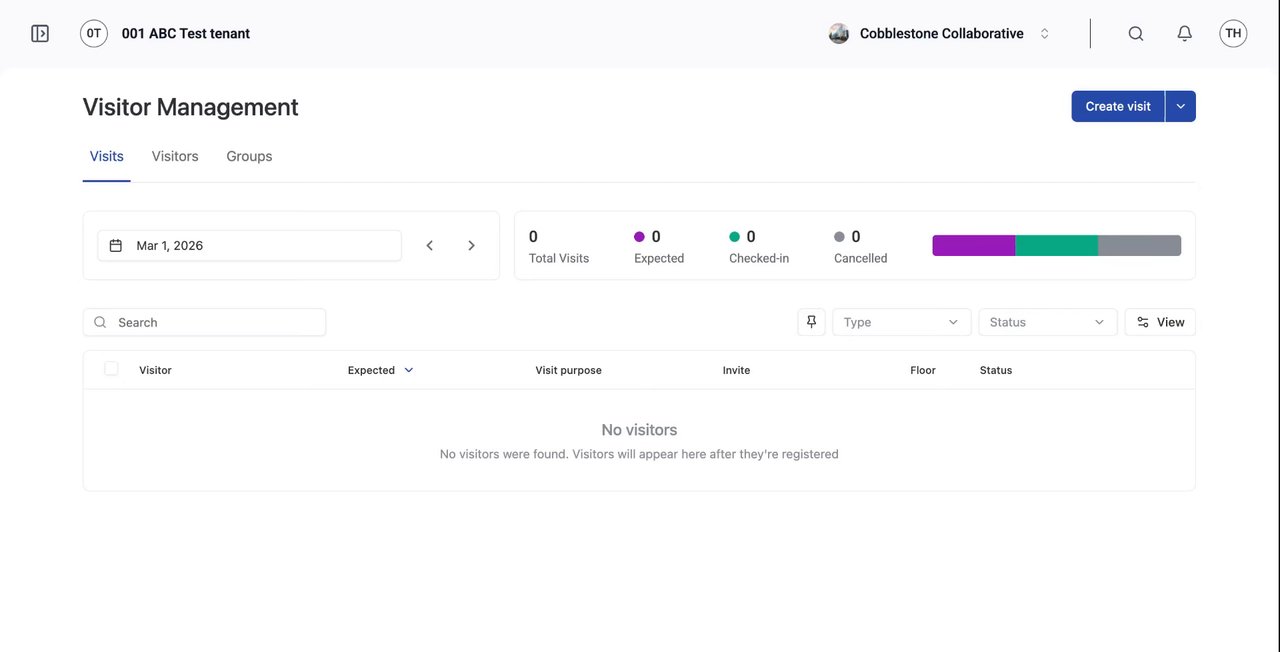Viewport: 1280px width, 652px height.
Task: Switch the Cobblestone Collaborative building selector
Action: tap(1044, 34)
